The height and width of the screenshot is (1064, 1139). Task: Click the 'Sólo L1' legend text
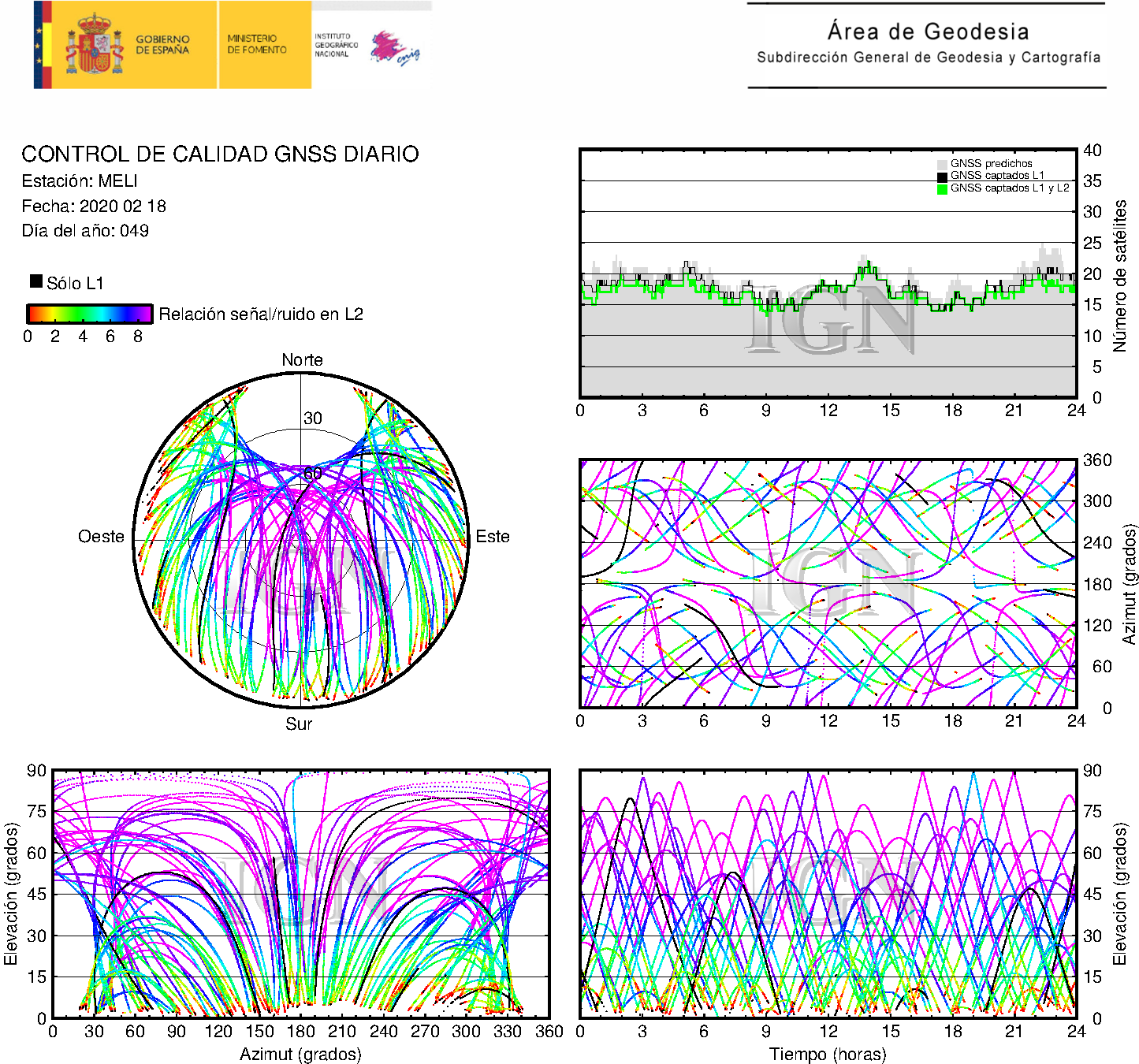tap(75, 284)
